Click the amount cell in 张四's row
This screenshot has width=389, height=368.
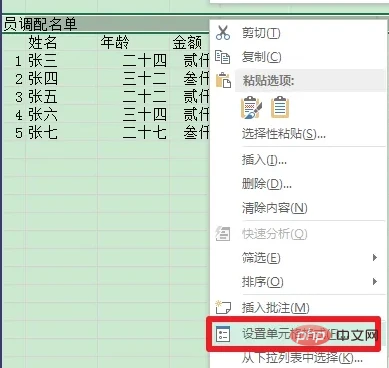point(190,78)
